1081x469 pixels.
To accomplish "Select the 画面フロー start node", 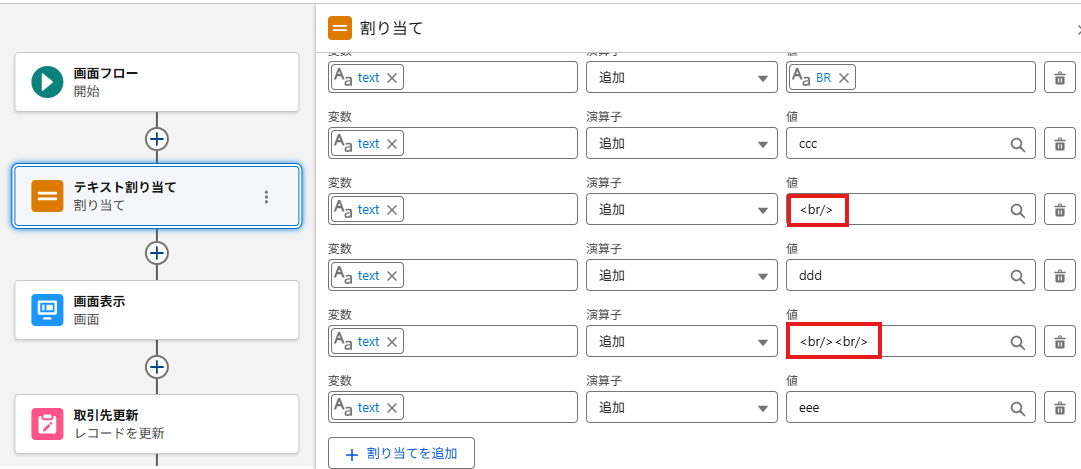I will pyautogui.click(x=156, y=82).
